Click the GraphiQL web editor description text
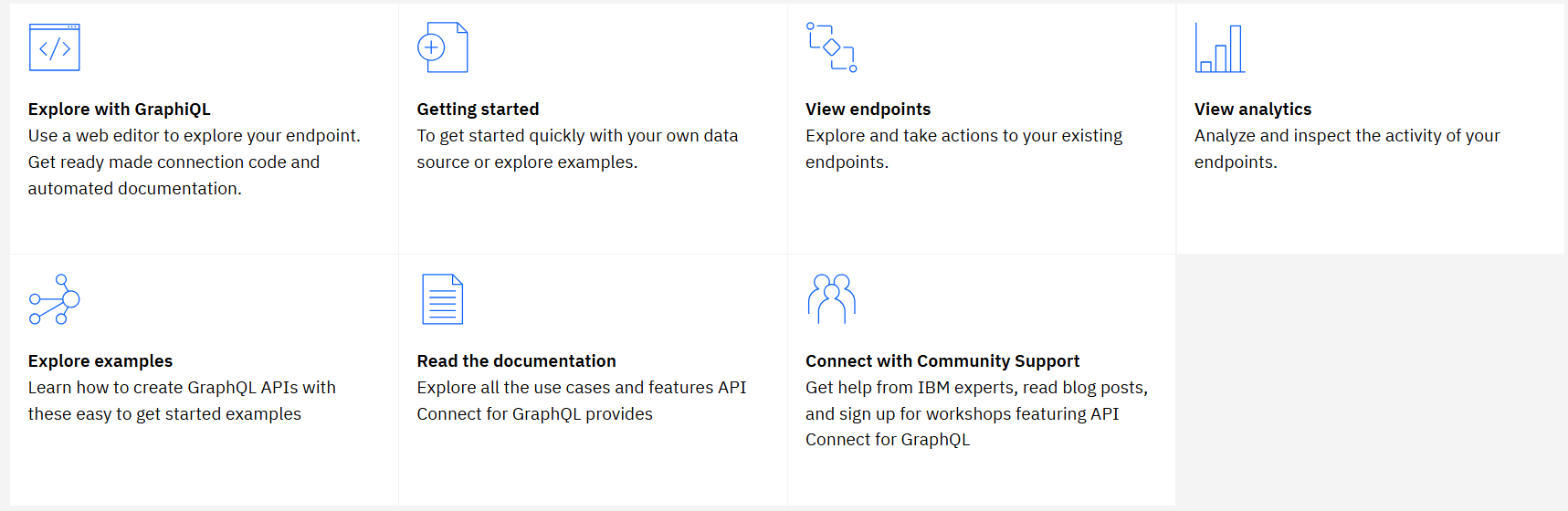Image resolution: width=1568 pixels, height=511 pixels. point(194,162)
